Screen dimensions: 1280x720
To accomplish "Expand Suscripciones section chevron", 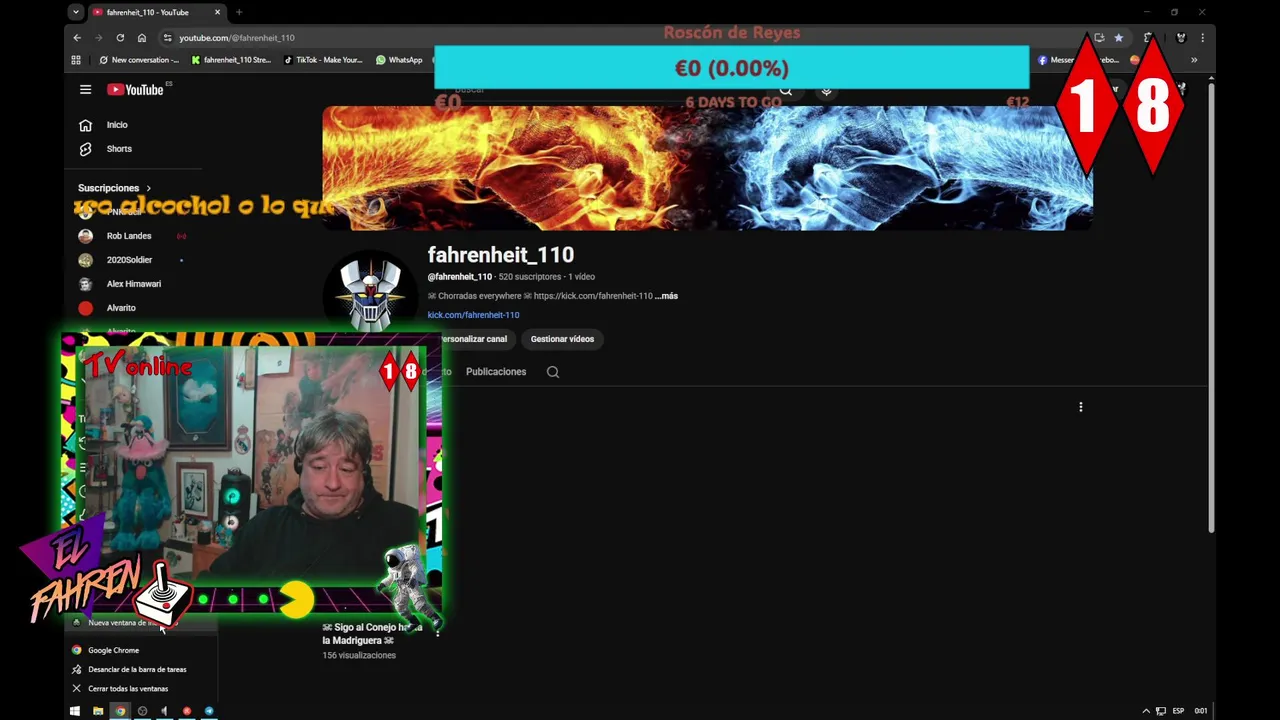I will tap(149, 188).
